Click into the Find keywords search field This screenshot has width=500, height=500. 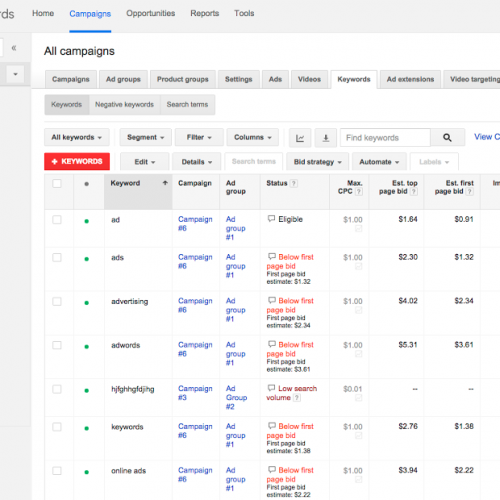tap(385, 138)
